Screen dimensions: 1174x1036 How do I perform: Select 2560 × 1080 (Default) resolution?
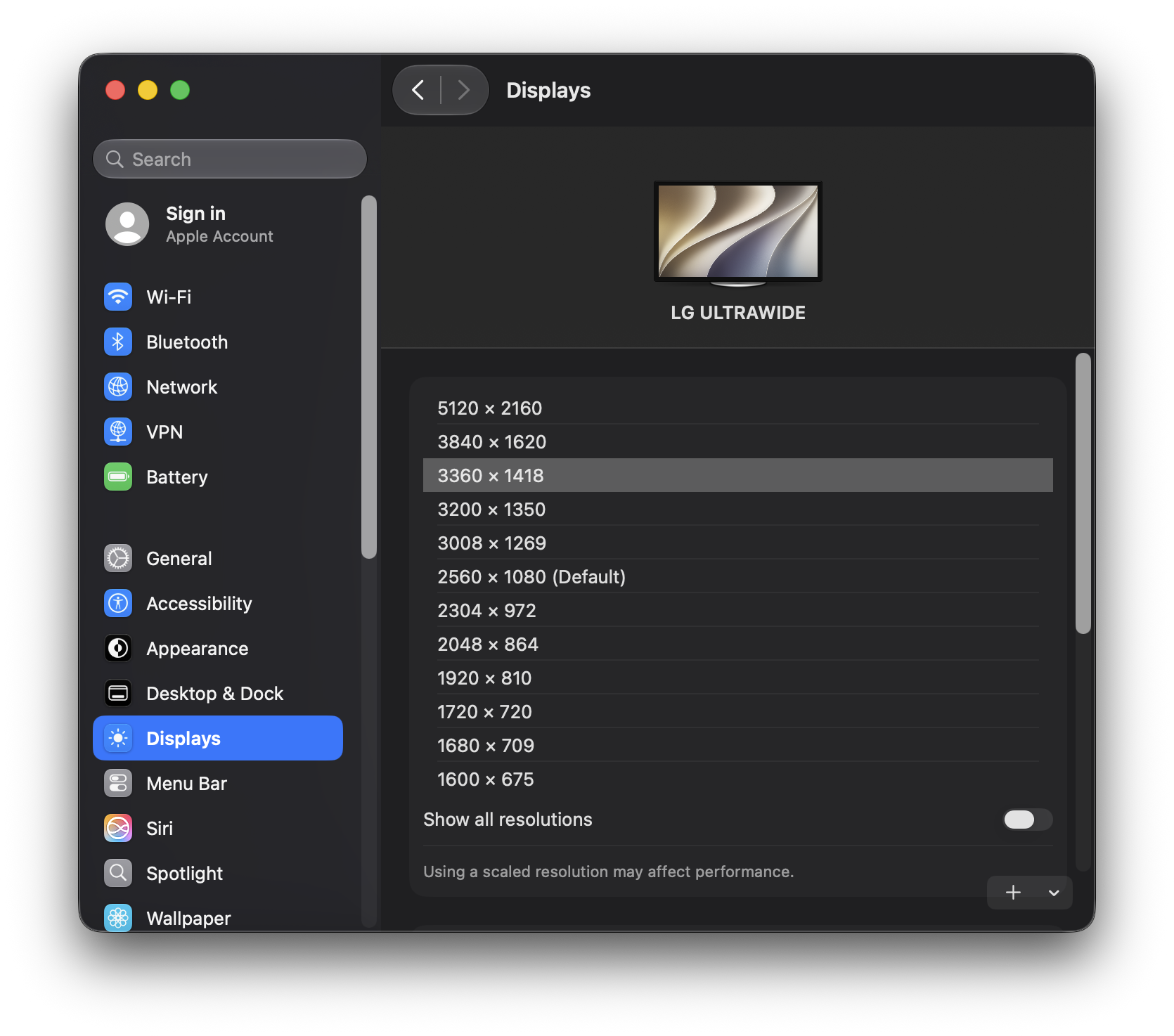click(737, 576)
